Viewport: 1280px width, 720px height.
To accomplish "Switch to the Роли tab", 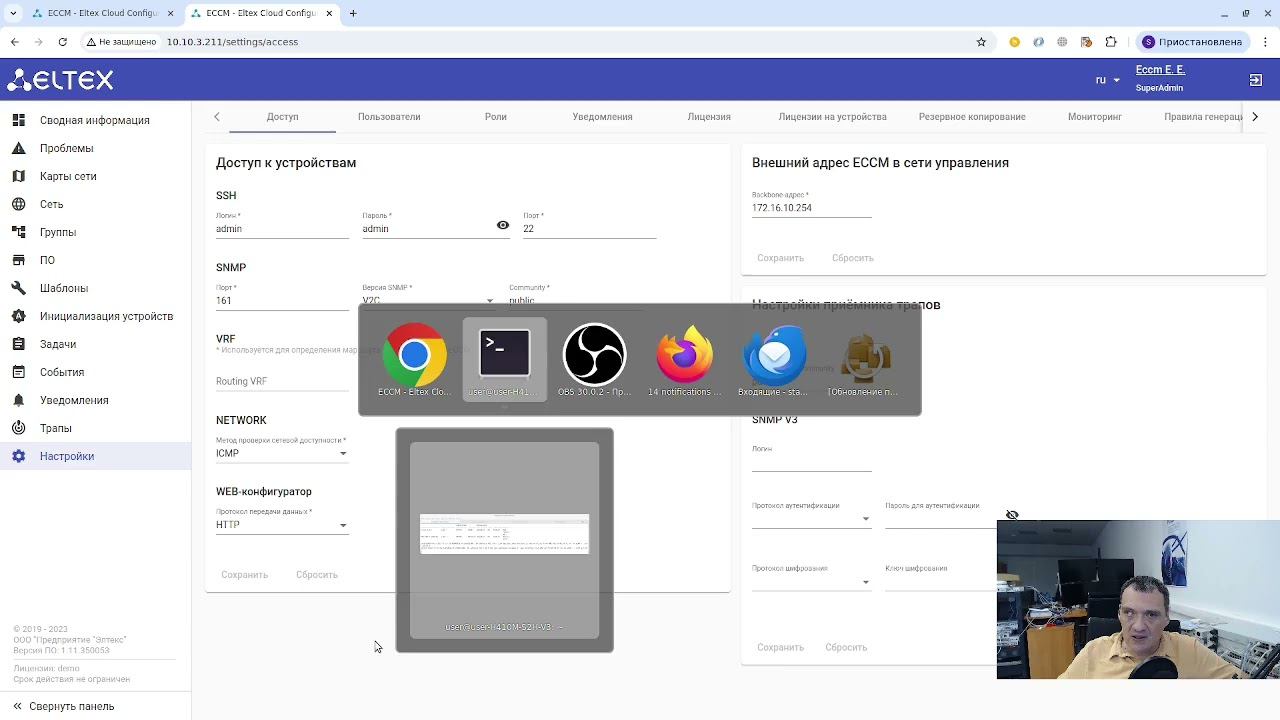I will 496,117.
